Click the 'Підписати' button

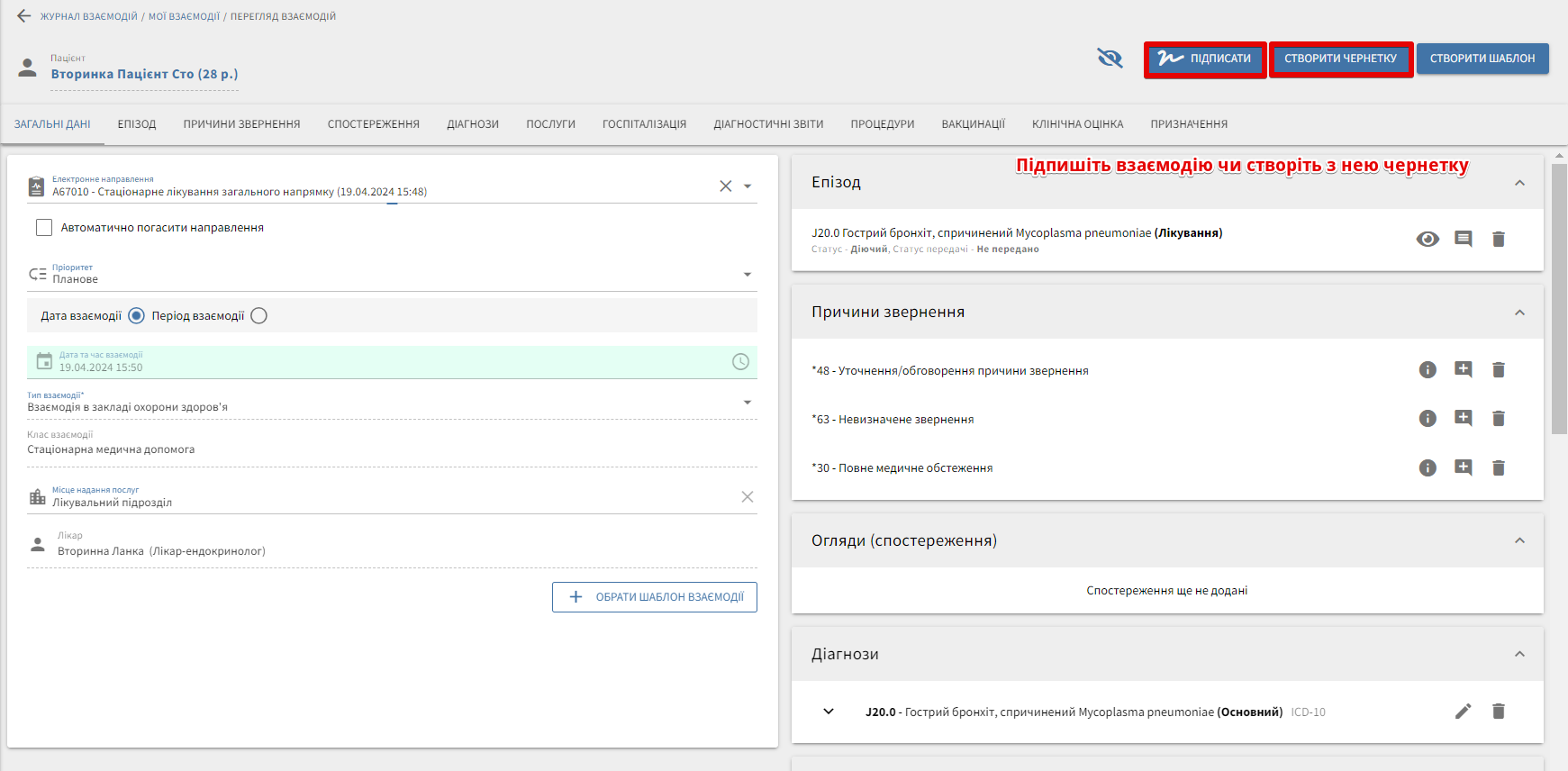click(1205, 59)
